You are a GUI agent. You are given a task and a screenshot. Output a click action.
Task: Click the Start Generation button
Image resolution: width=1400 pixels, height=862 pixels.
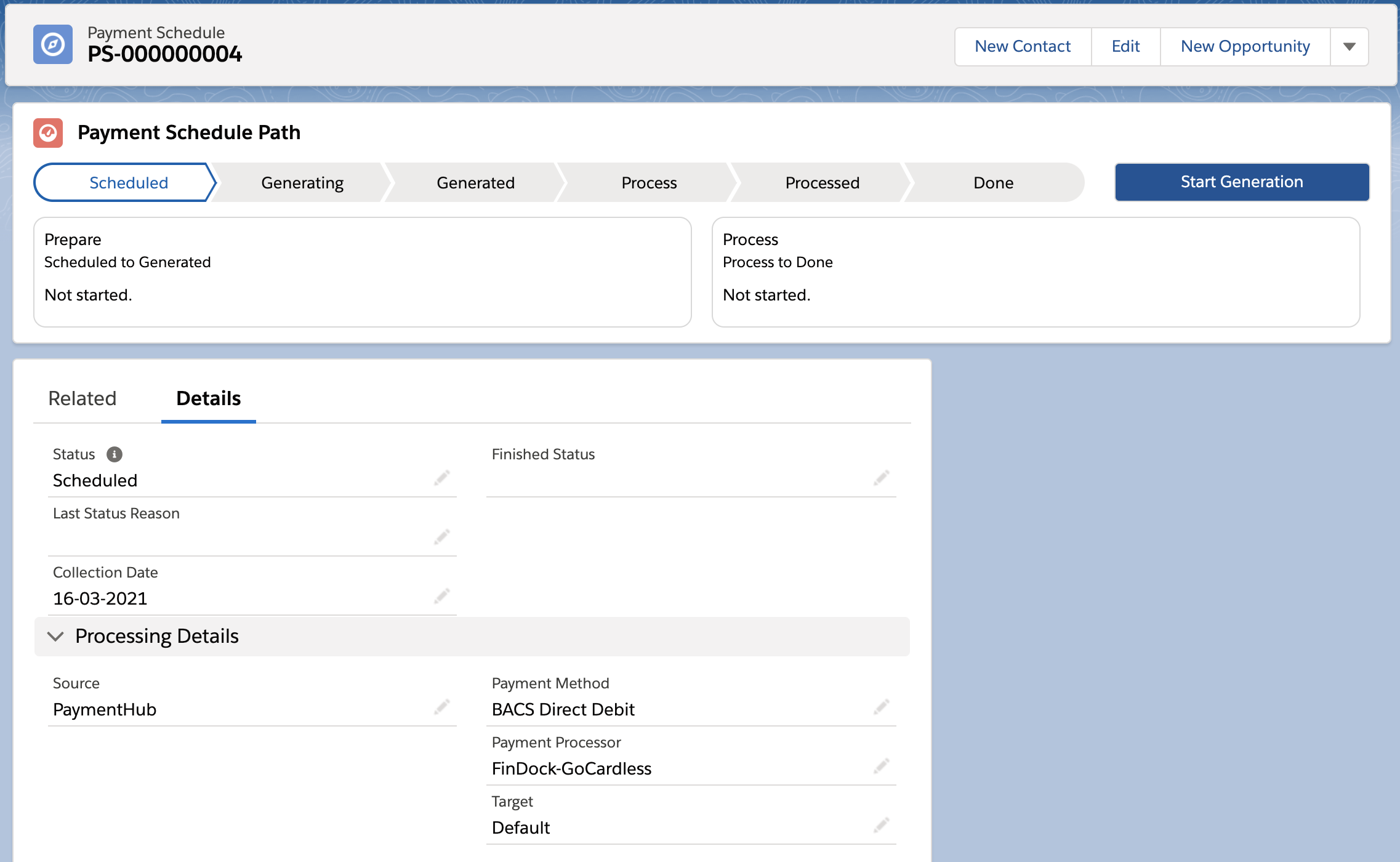pyautogui.click(x=1241, y=182)
